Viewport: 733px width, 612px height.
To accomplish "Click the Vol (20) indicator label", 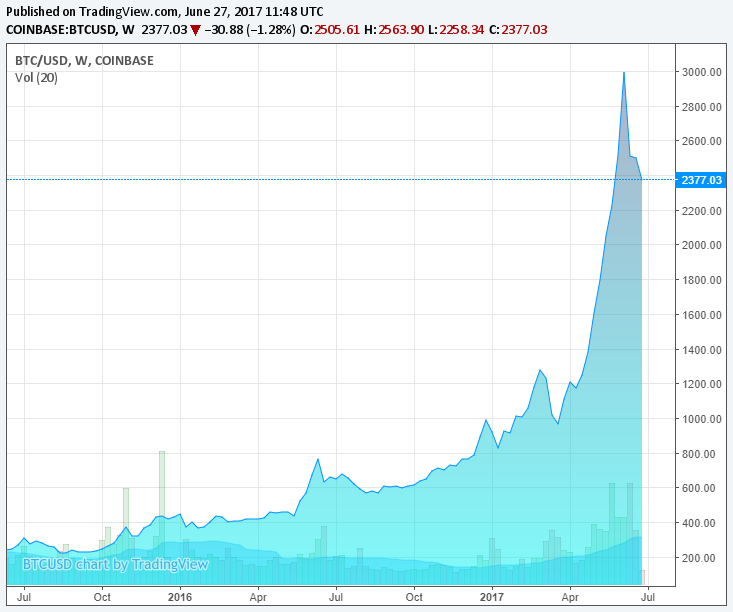I will 36,78.
